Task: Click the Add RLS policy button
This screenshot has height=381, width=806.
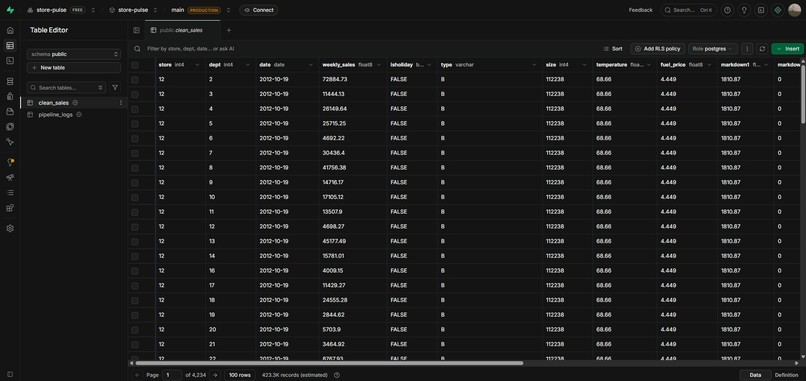Action: click(x=657, y=49)
